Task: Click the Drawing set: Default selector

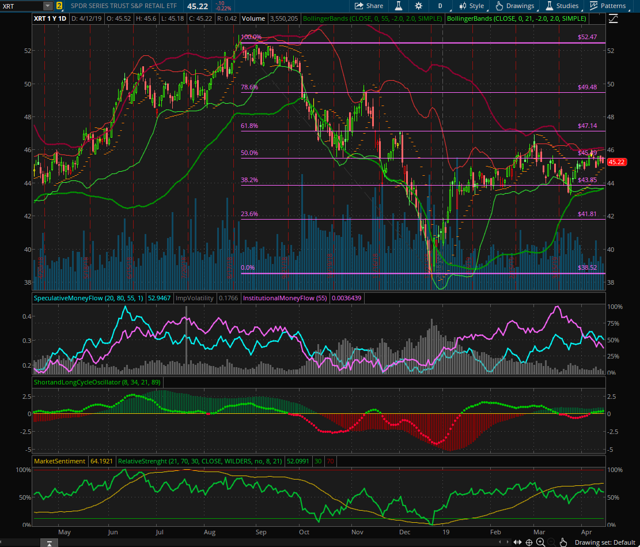Action: [600, 541]
